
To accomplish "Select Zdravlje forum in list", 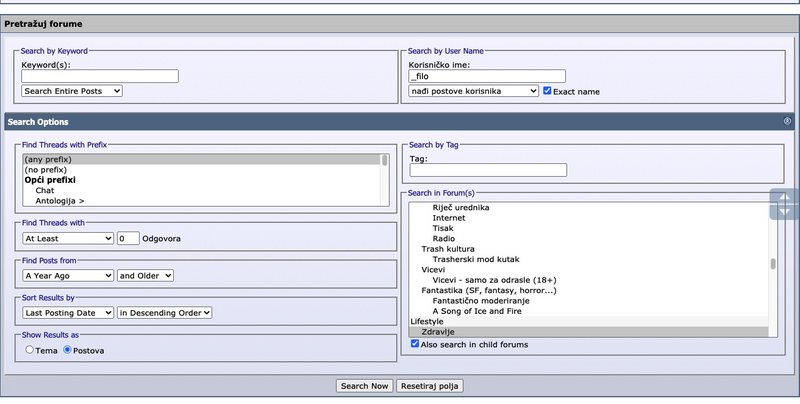I will [x=589, y=332].
